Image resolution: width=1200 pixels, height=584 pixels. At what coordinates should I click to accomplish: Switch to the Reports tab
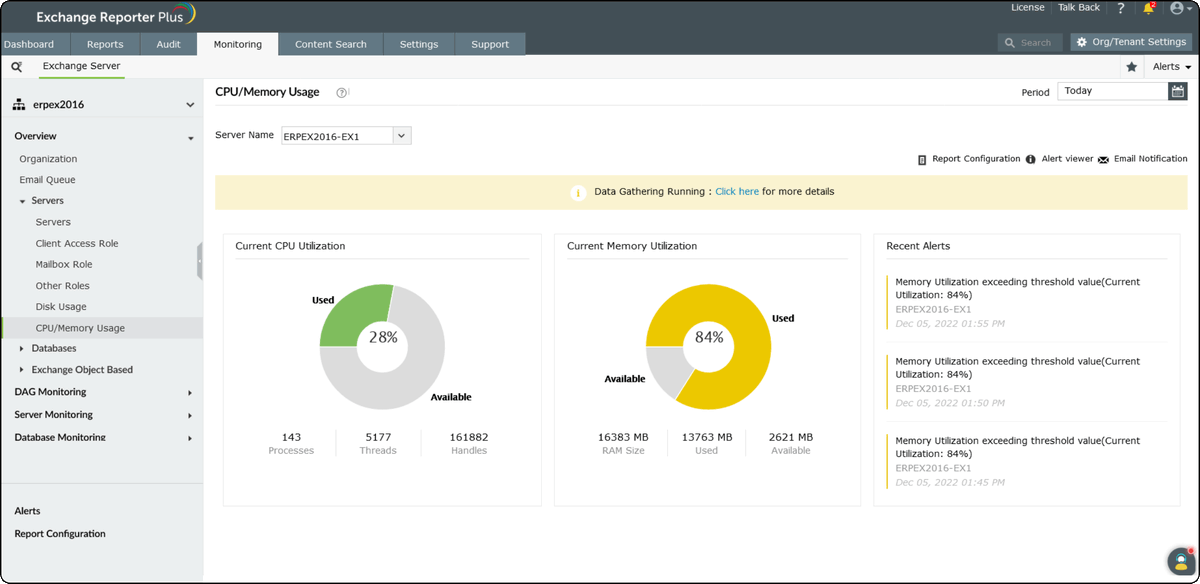[x=105, y=44]
